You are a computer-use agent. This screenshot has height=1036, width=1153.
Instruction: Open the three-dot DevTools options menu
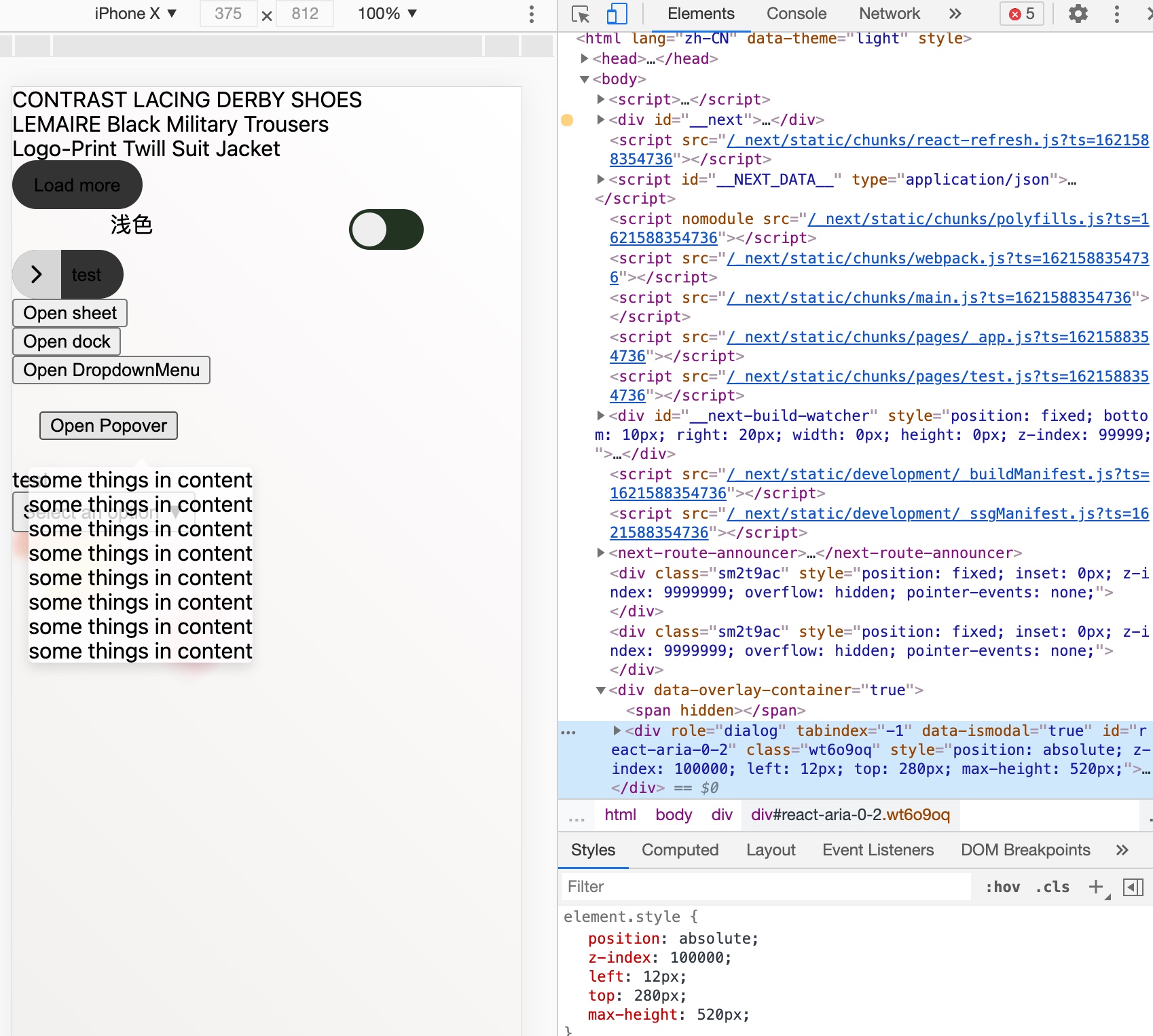click(x=1117, y=14)
